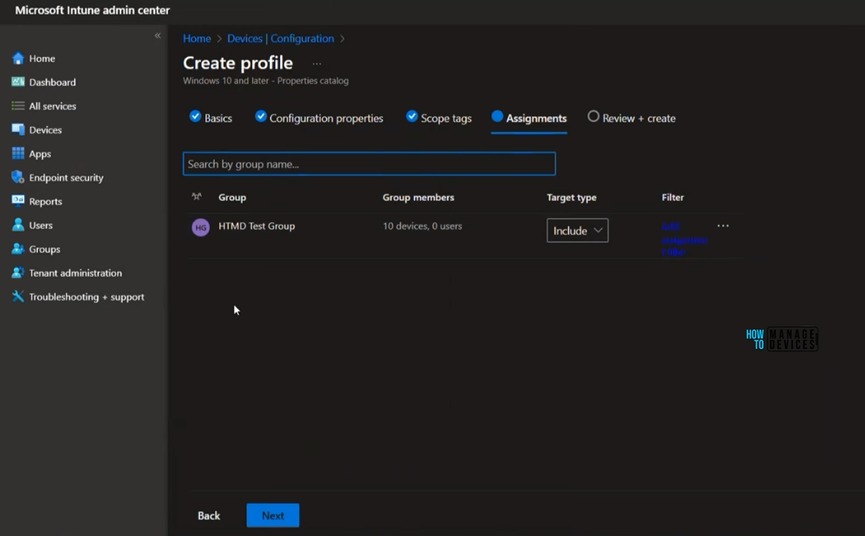Click the Microsoft Intune admin center title
This screenshot has height=536, width=865.
coord(92,10)
